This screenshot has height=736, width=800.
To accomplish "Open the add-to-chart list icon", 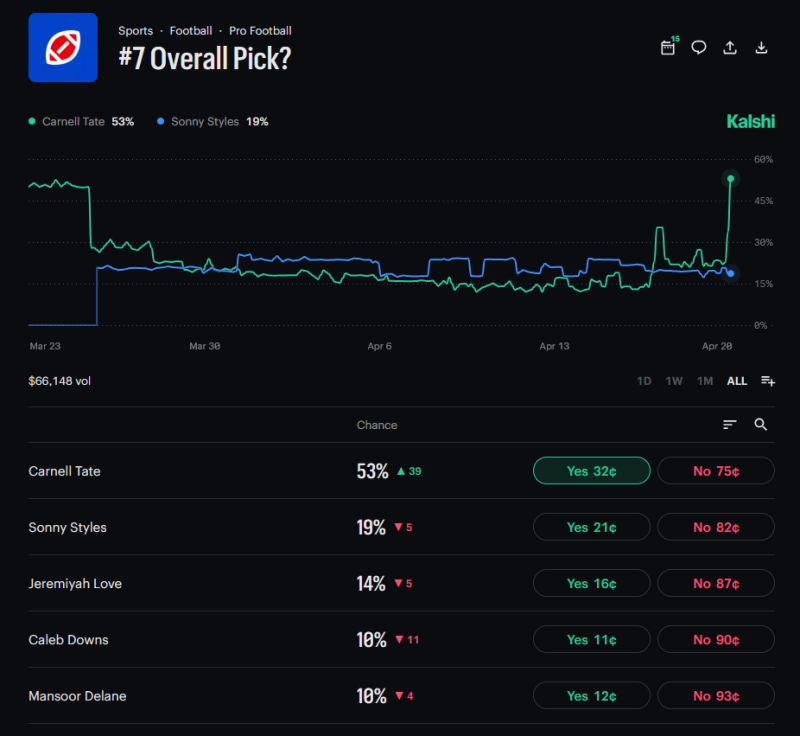I will point(768,381).
